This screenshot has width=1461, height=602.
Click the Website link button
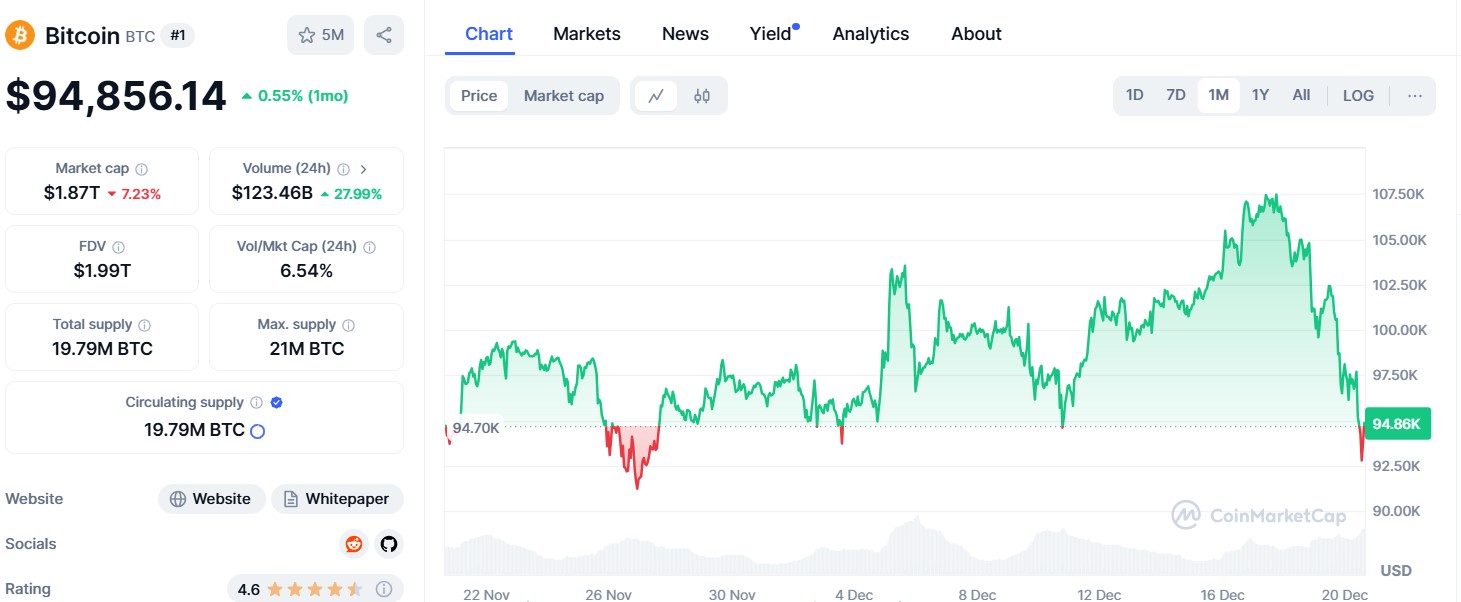pyautogui.click(x=211, y=499)
